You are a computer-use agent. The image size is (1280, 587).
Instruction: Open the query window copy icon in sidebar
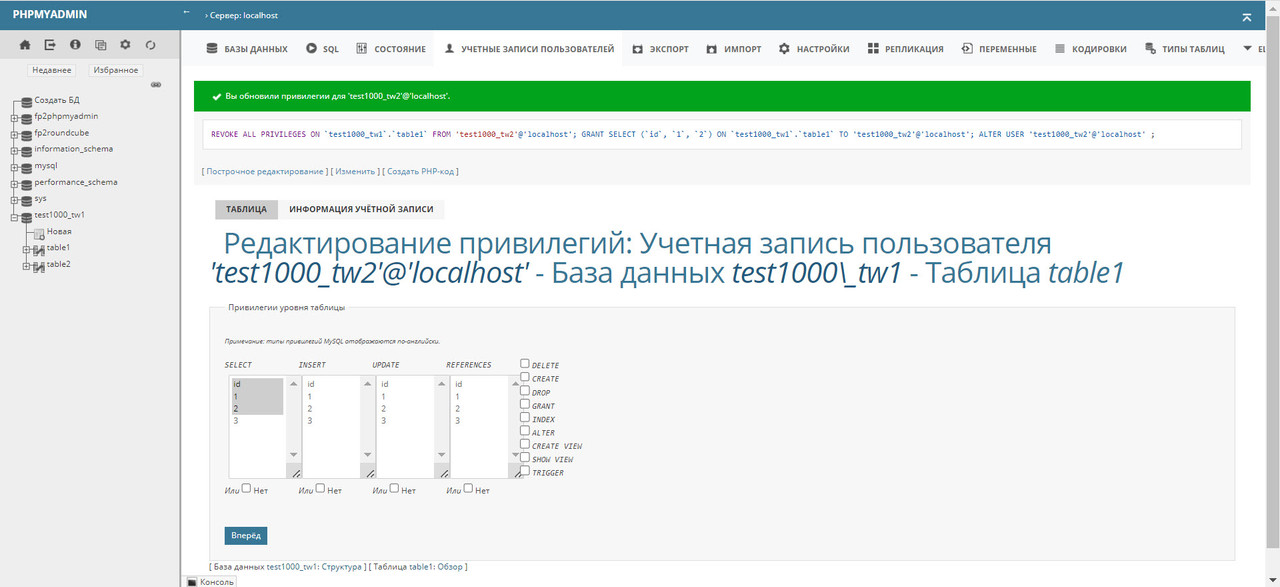pyautogui.click(x=100, y=45)
